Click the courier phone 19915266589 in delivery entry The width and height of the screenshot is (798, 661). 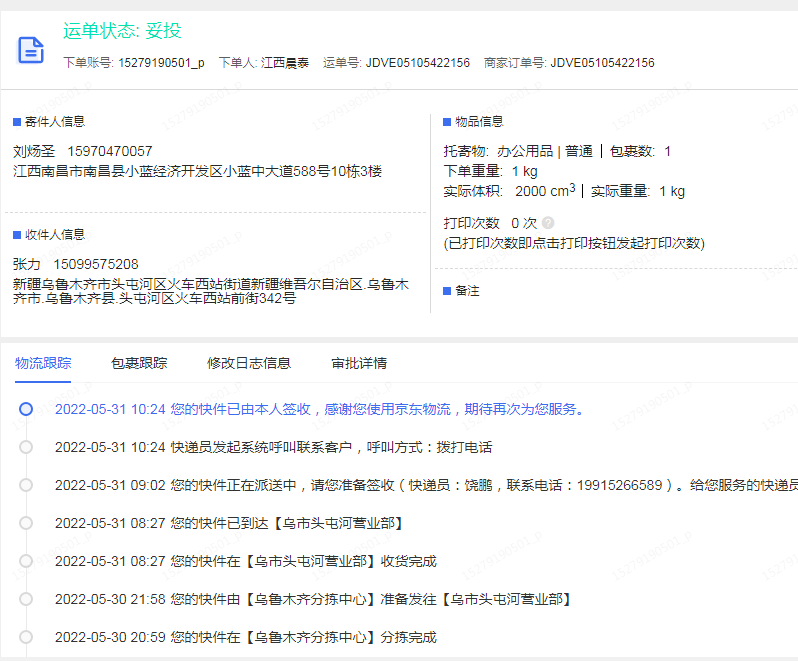point(619,485)
